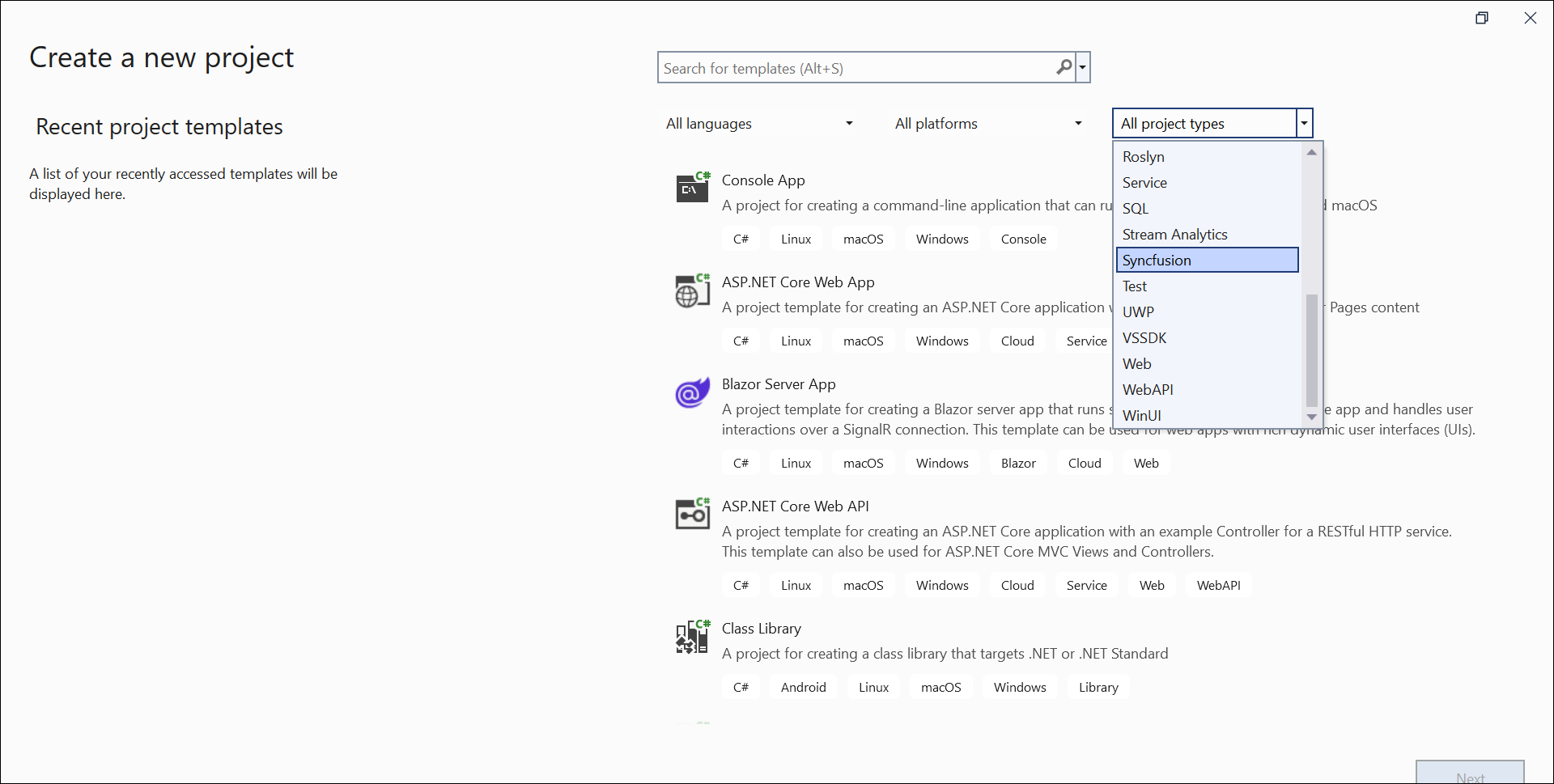Open the All languages dropdown
Screen dimensions: 1554x784
760,124
